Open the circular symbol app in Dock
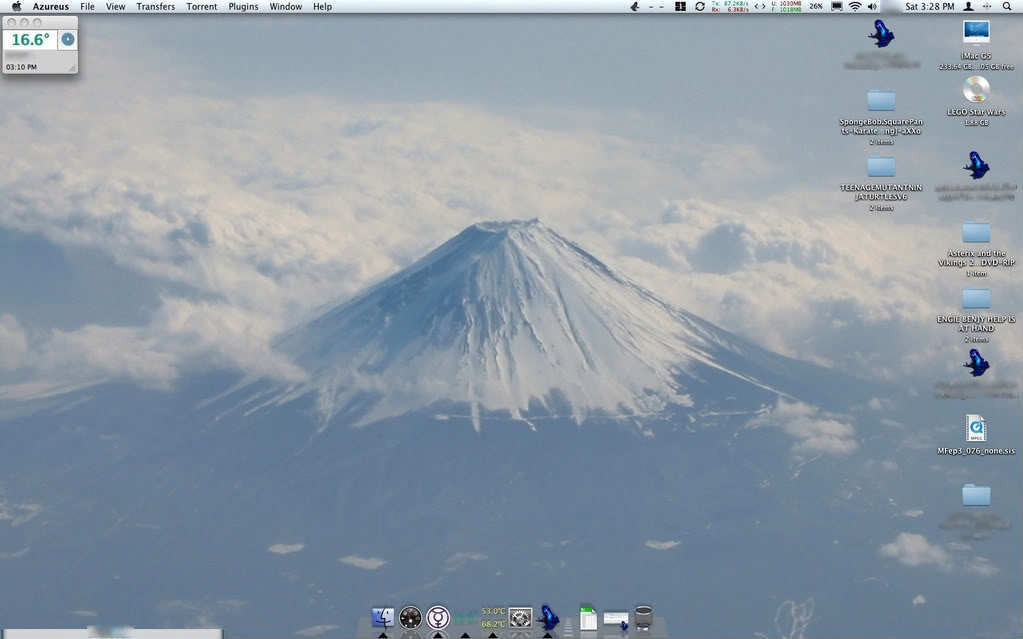The height and width of the screenshot is (639, 1023). 438,617
